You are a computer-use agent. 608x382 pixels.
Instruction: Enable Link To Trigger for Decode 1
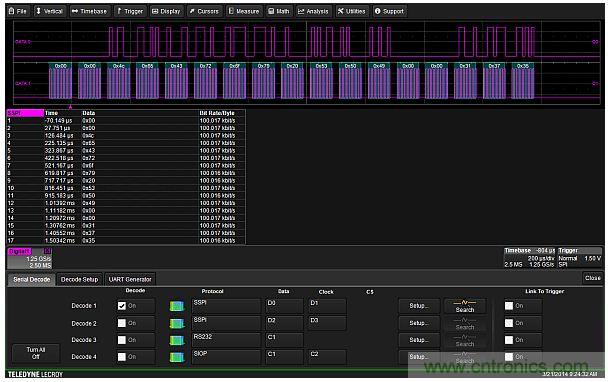coord(509,306)
